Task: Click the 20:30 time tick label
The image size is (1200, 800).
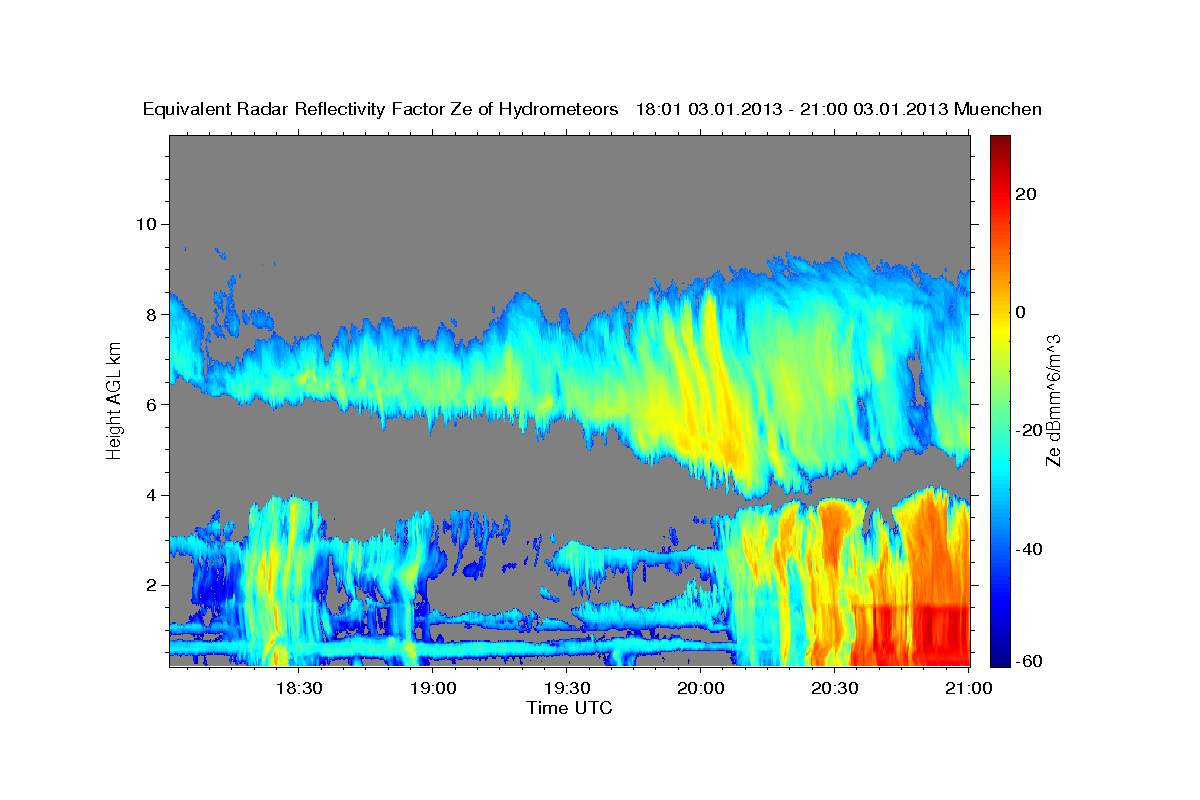Action: pyautogui.click(x=834, y=688)
